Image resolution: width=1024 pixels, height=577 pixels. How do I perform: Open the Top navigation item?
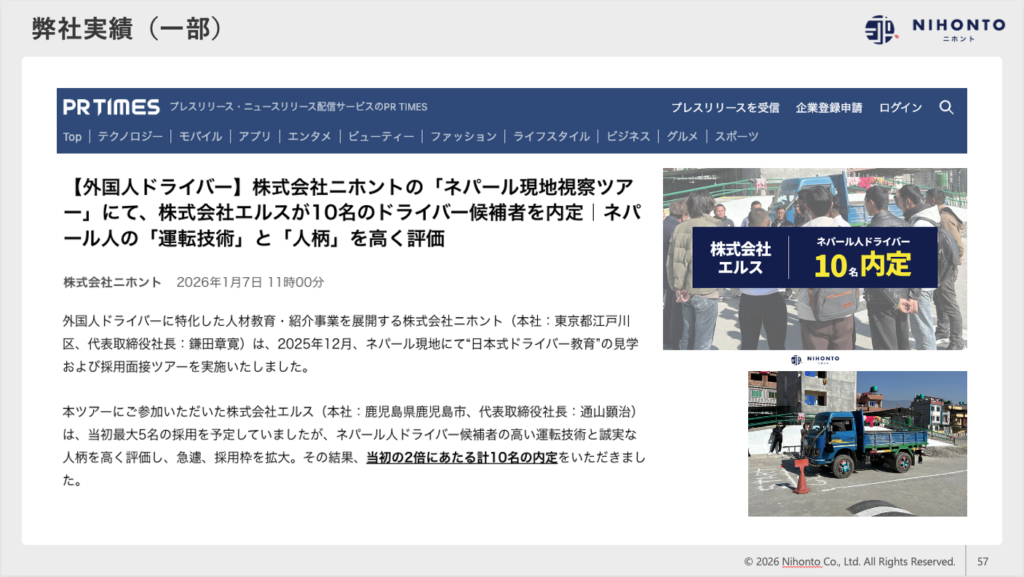click(x=72, y=137)
